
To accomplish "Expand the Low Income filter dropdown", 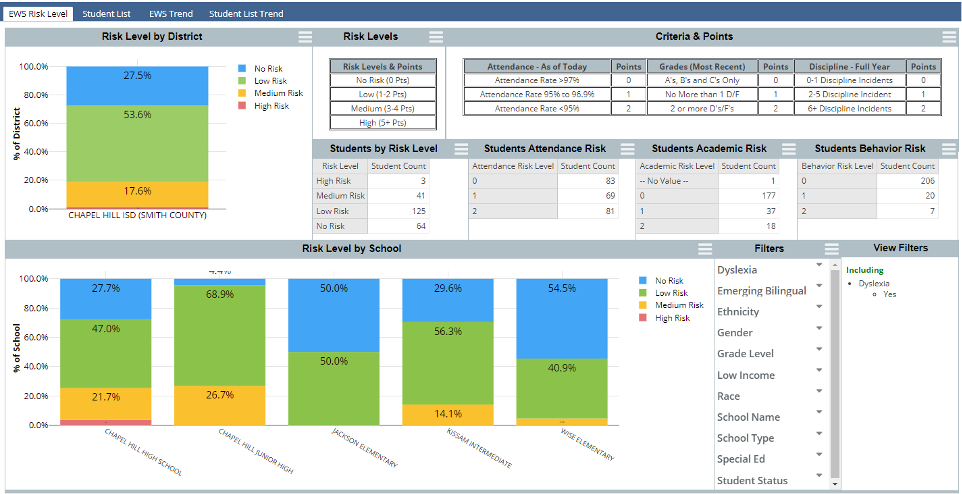I will pos(819,370).
